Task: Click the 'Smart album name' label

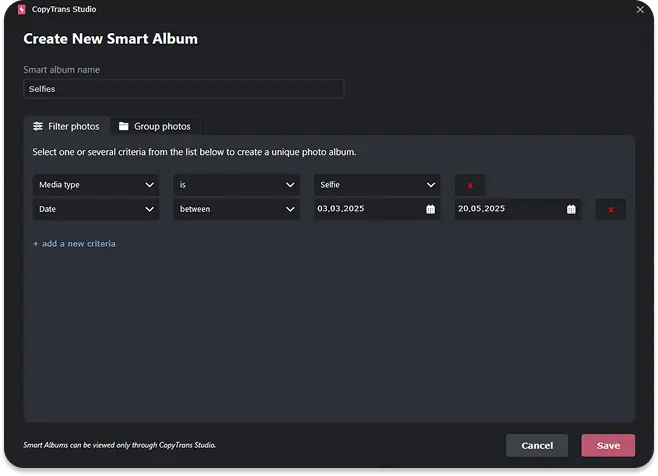Action: [62, 70]
